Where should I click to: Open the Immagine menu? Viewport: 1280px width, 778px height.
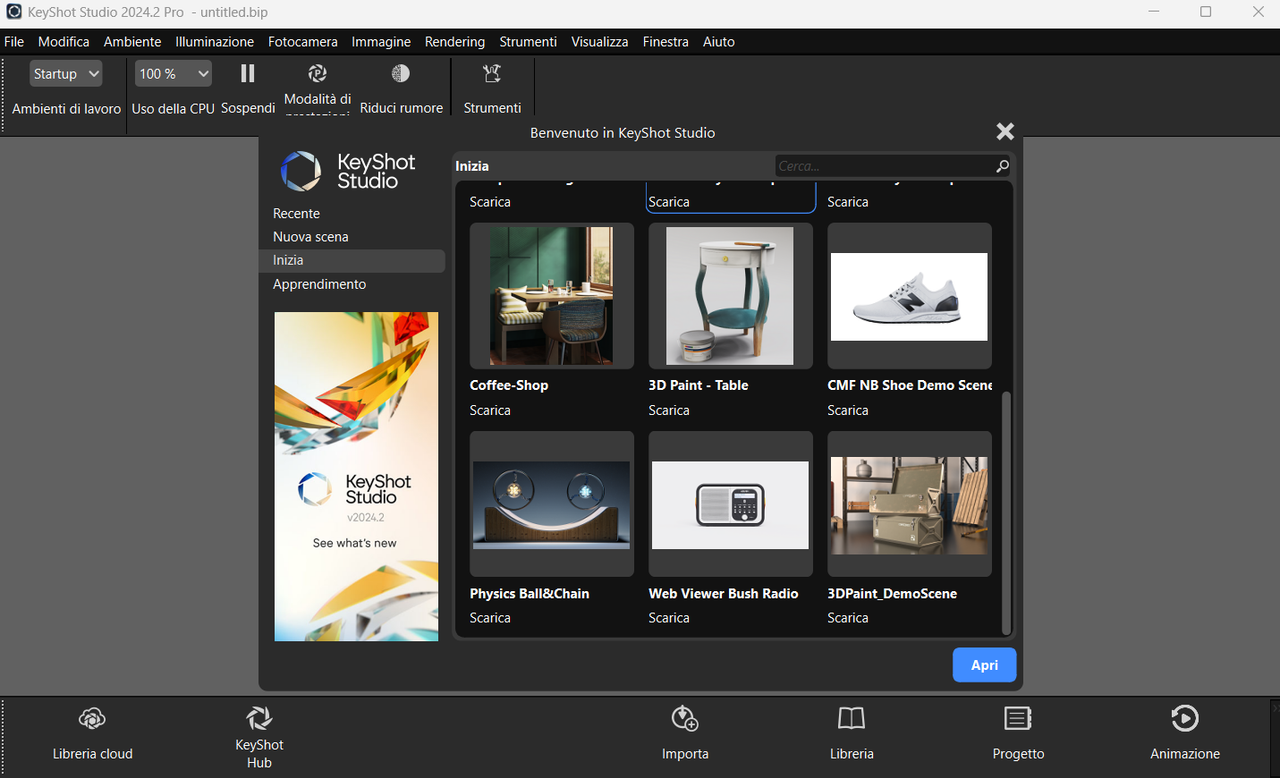click(x=381, y=42)
